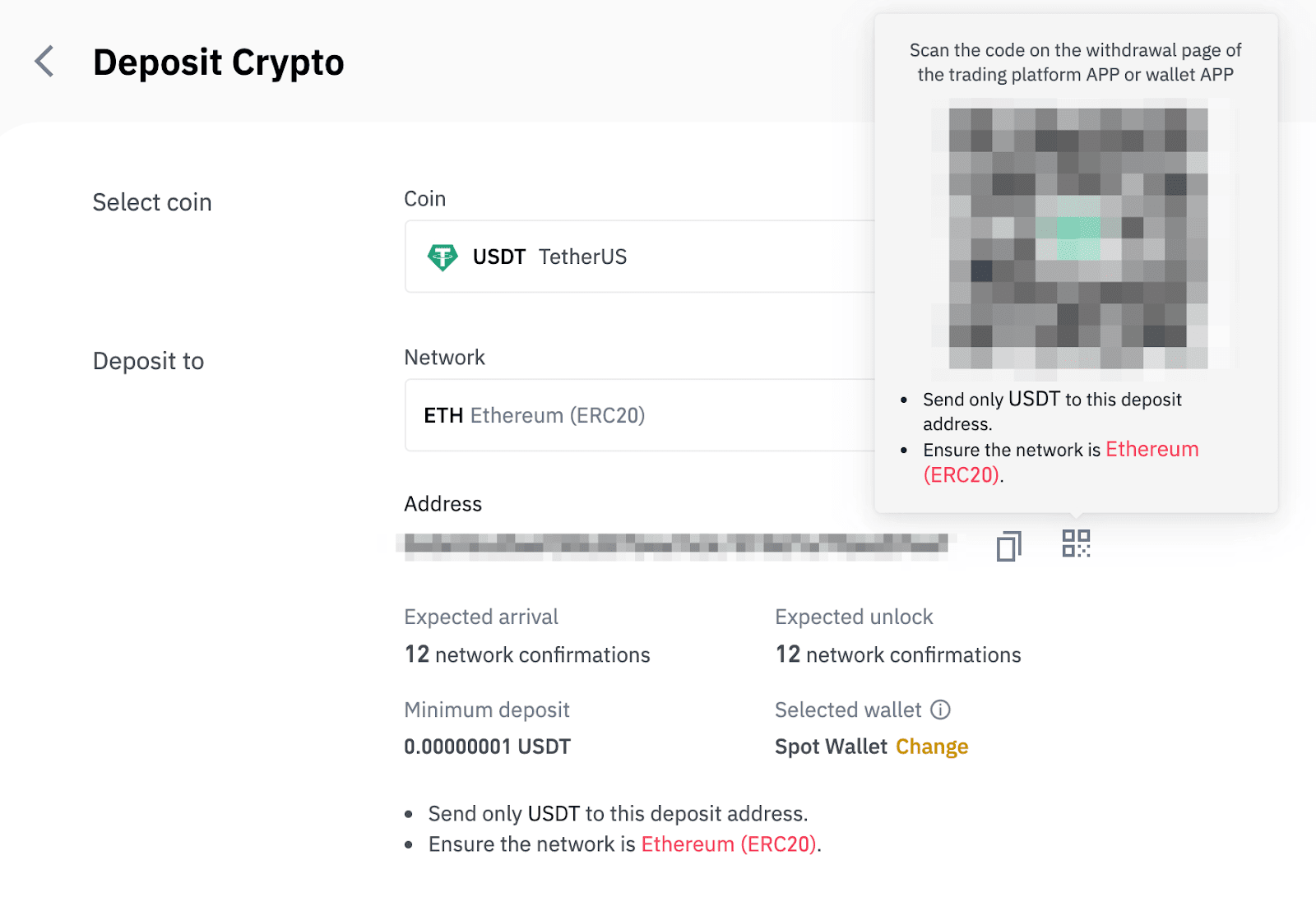The height and width of the screenshot is (911, 1316).
Task: Click the green Tether USDT logo
Action: tap(443, 257)
